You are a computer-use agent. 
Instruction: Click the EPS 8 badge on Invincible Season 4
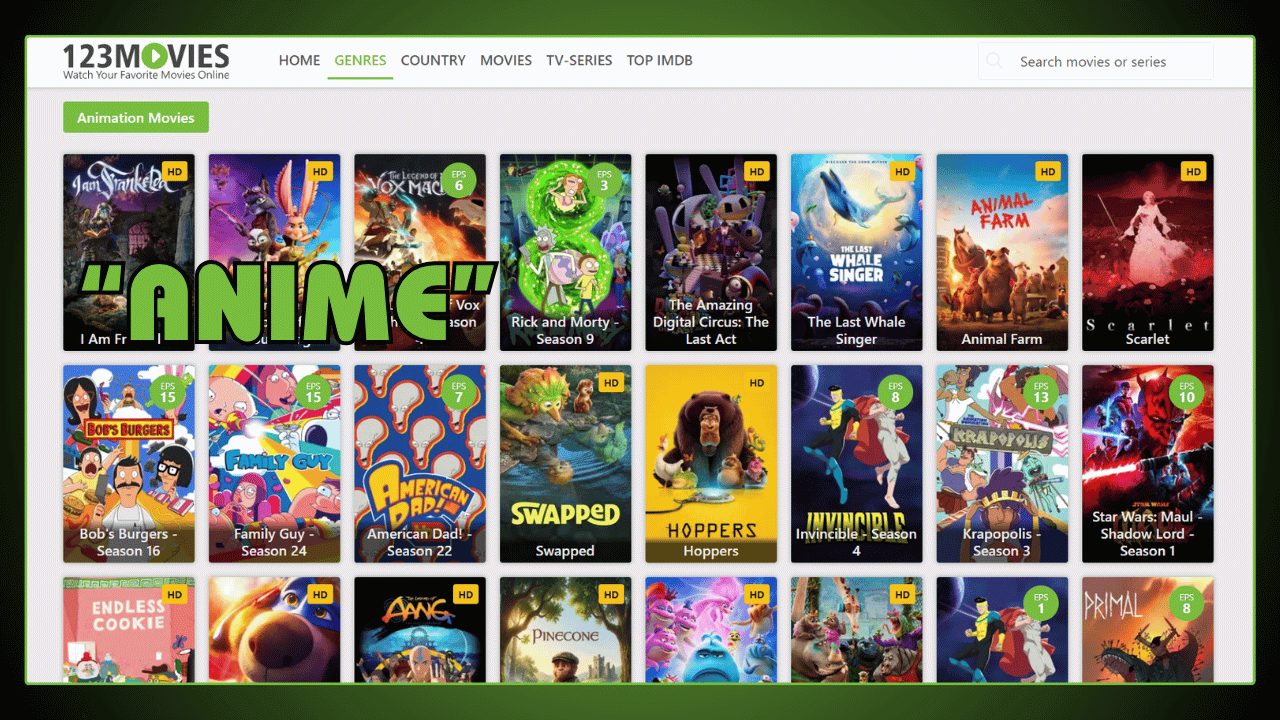click(x=895, y=392)
